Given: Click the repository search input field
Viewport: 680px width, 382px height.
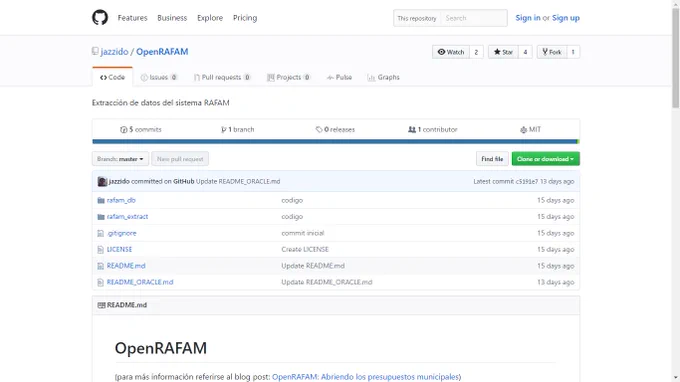Looking at the screenshot, I should 474,18.
